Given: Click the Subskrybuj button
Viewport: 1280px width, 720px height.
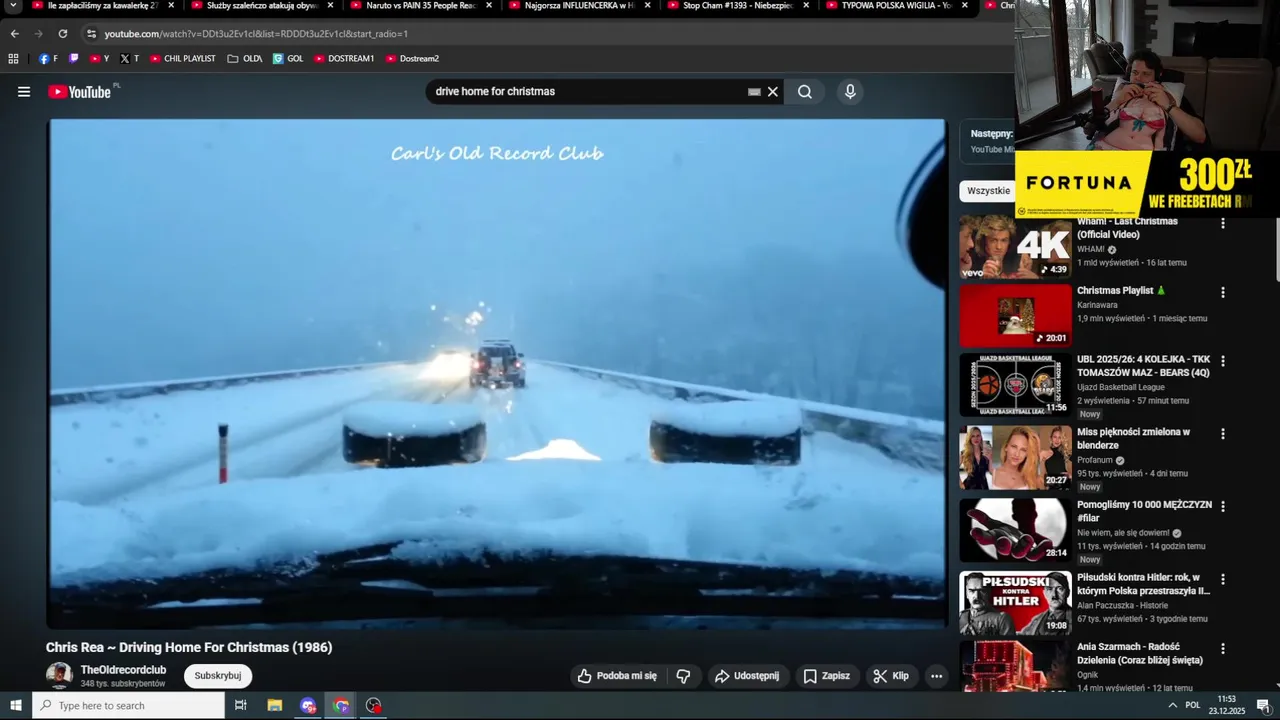Looking at the screenshot, I should point(218,676).
